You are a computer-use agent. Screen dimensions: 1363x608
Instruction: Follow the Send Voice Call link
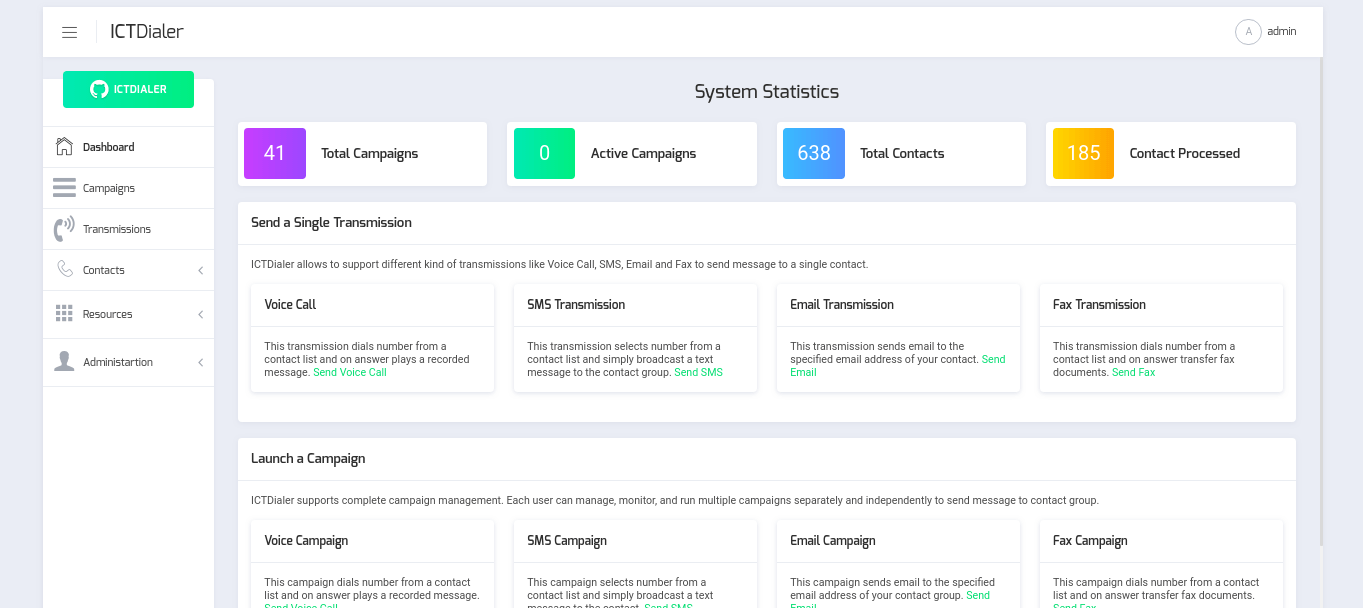point(349,372)
